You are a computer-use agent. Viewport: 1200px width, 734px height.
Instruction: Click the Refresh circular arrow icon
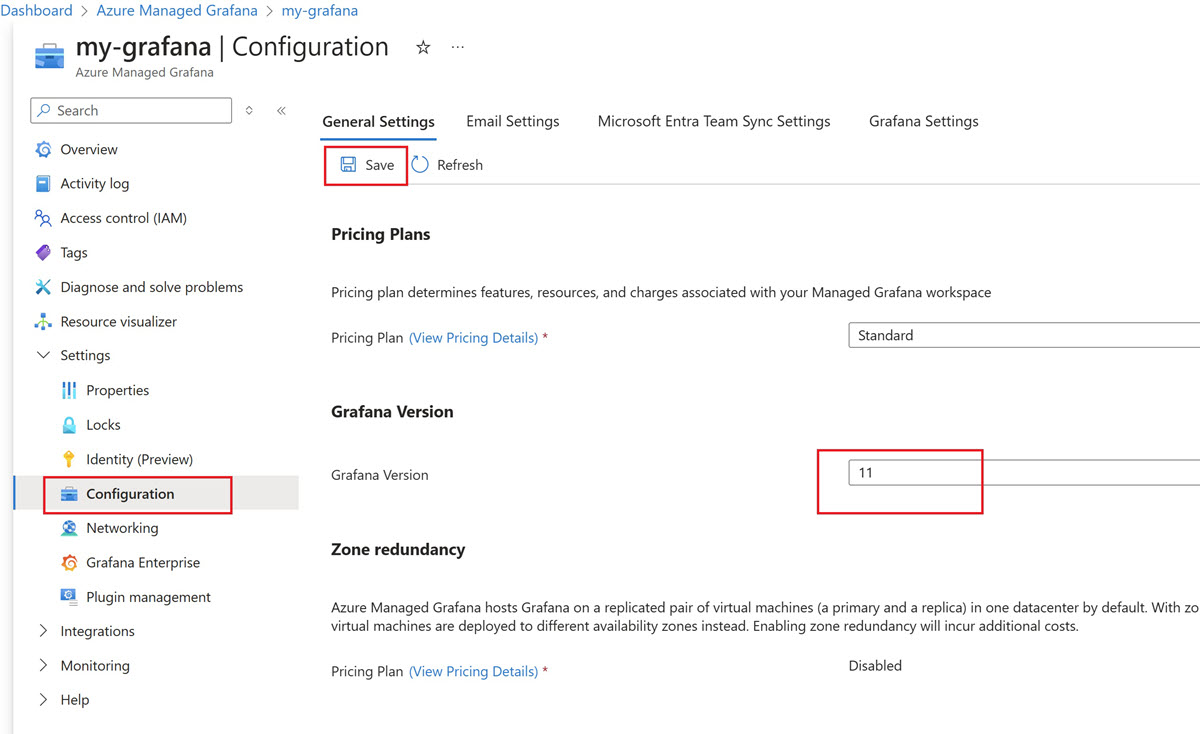click(420, 165)
